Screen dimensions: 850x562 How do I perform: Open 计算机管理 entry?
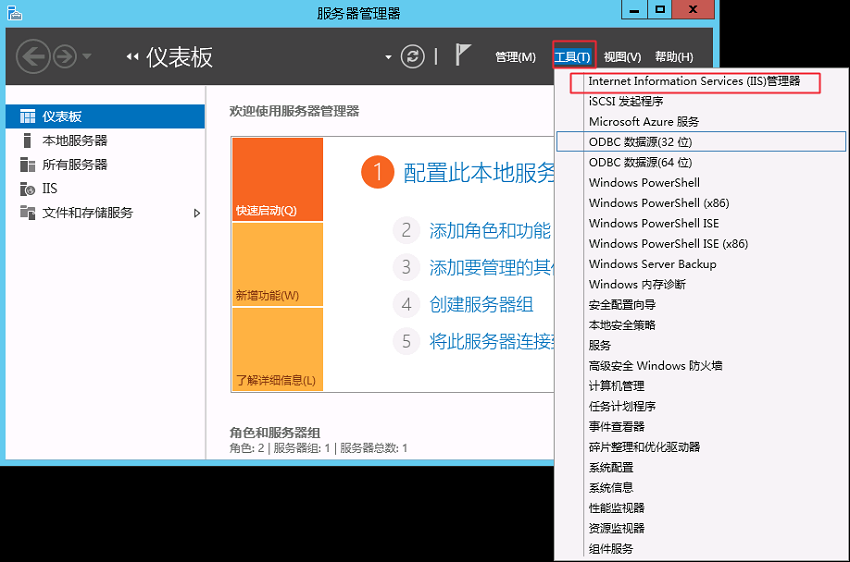(616, 386)
